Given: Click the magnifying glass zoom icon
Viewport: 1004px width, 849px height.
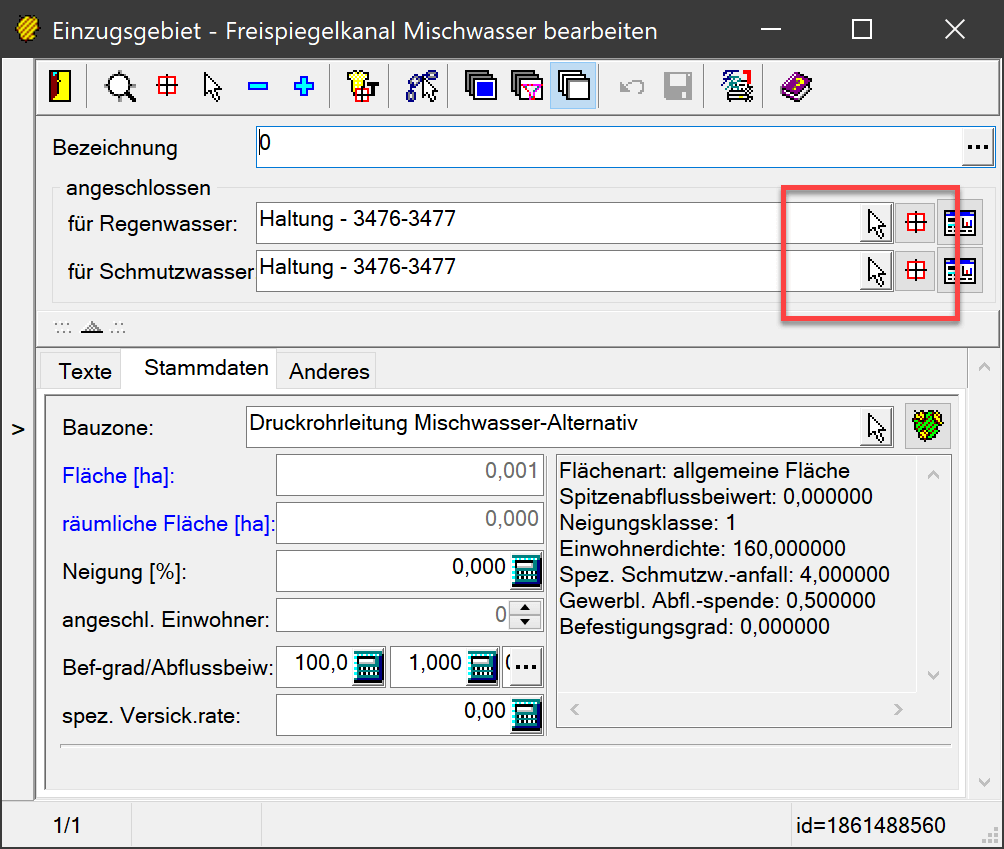Looking at the screenshot, I should (x=121, y=87).
